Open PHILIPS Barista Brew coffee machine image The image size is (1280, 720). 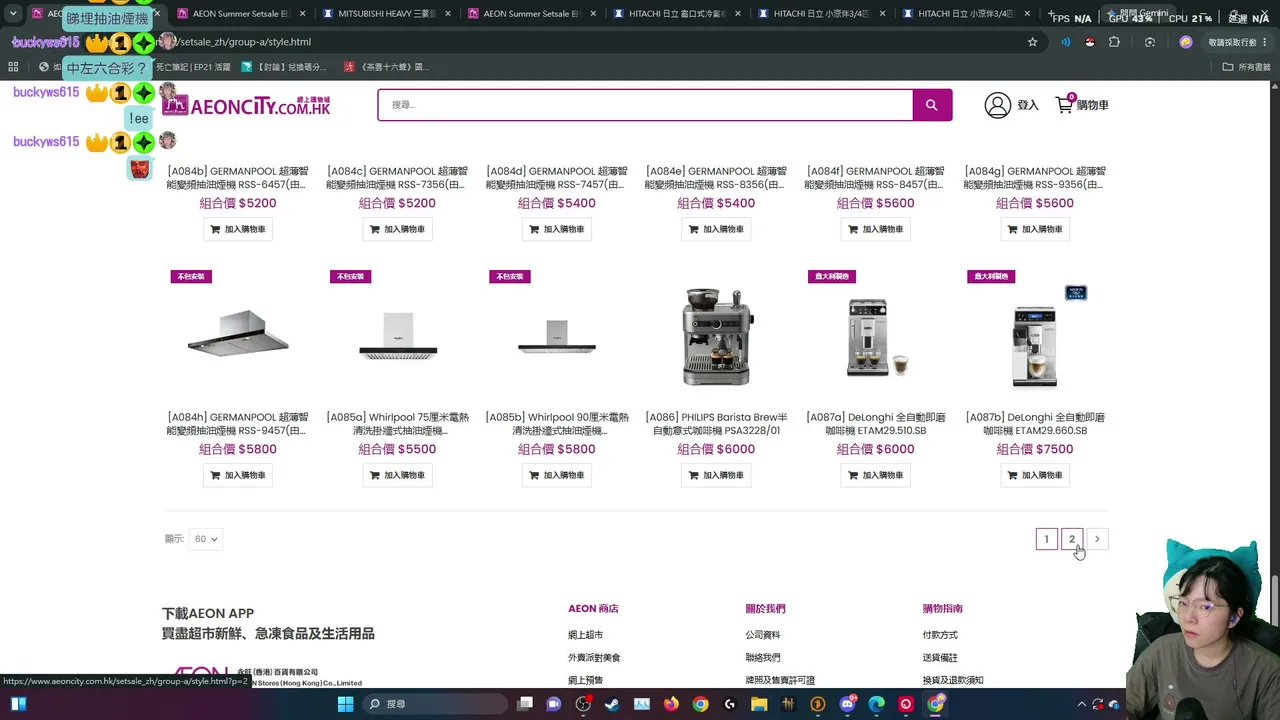(x=716, y=336)
